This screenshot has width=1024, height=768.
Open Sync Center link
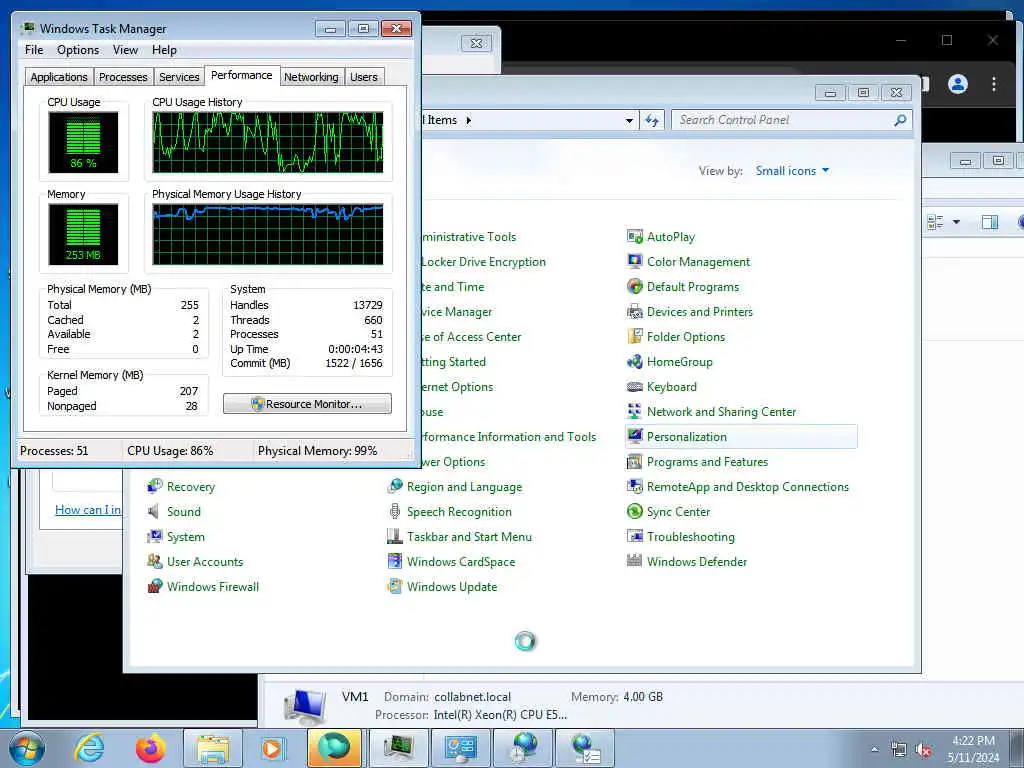678,512
